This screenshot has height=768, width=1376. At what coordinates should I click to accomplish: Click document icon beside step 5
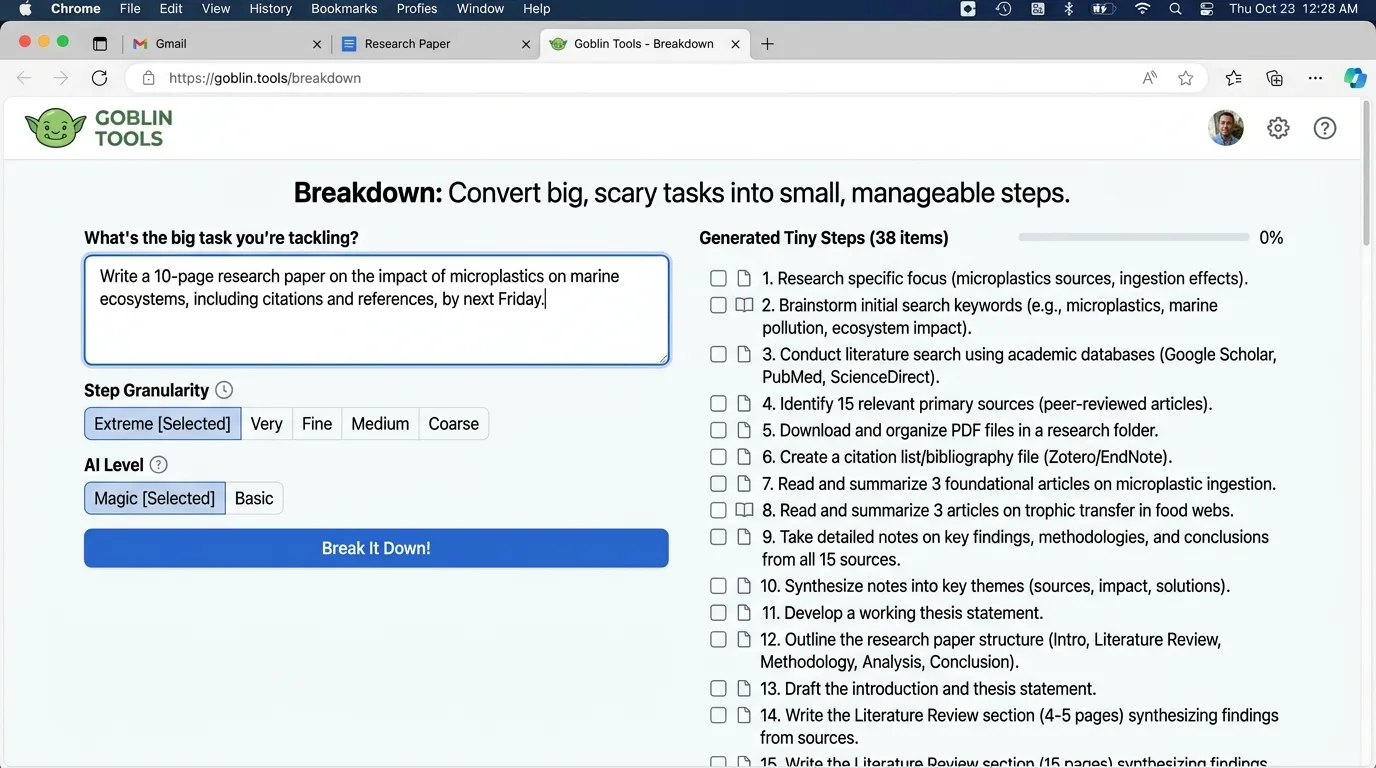(x=744, y=430)
